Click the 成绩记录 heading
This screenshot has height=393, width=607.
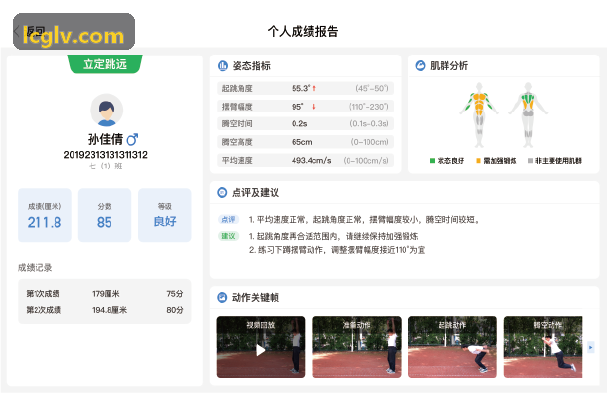click(35, 268)
